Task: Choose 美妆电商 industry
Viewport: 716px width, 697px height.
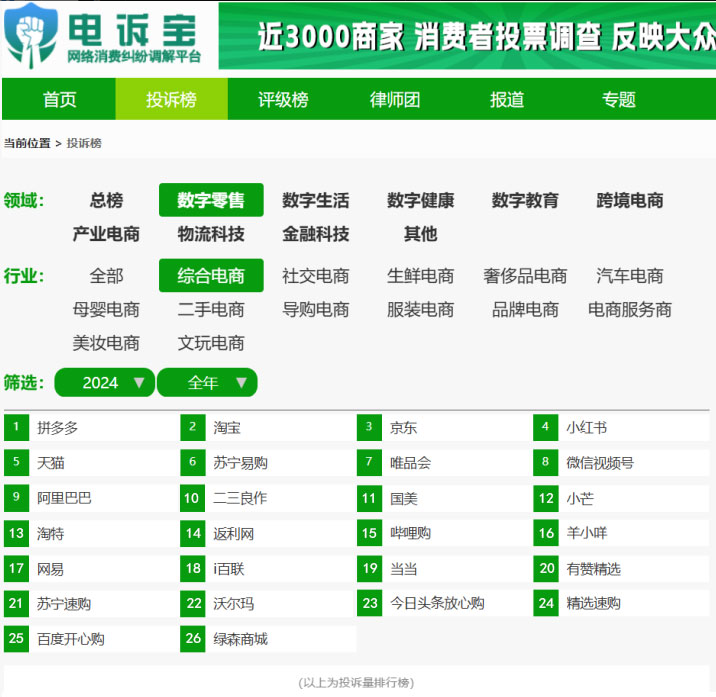Action: coord(106,343)
